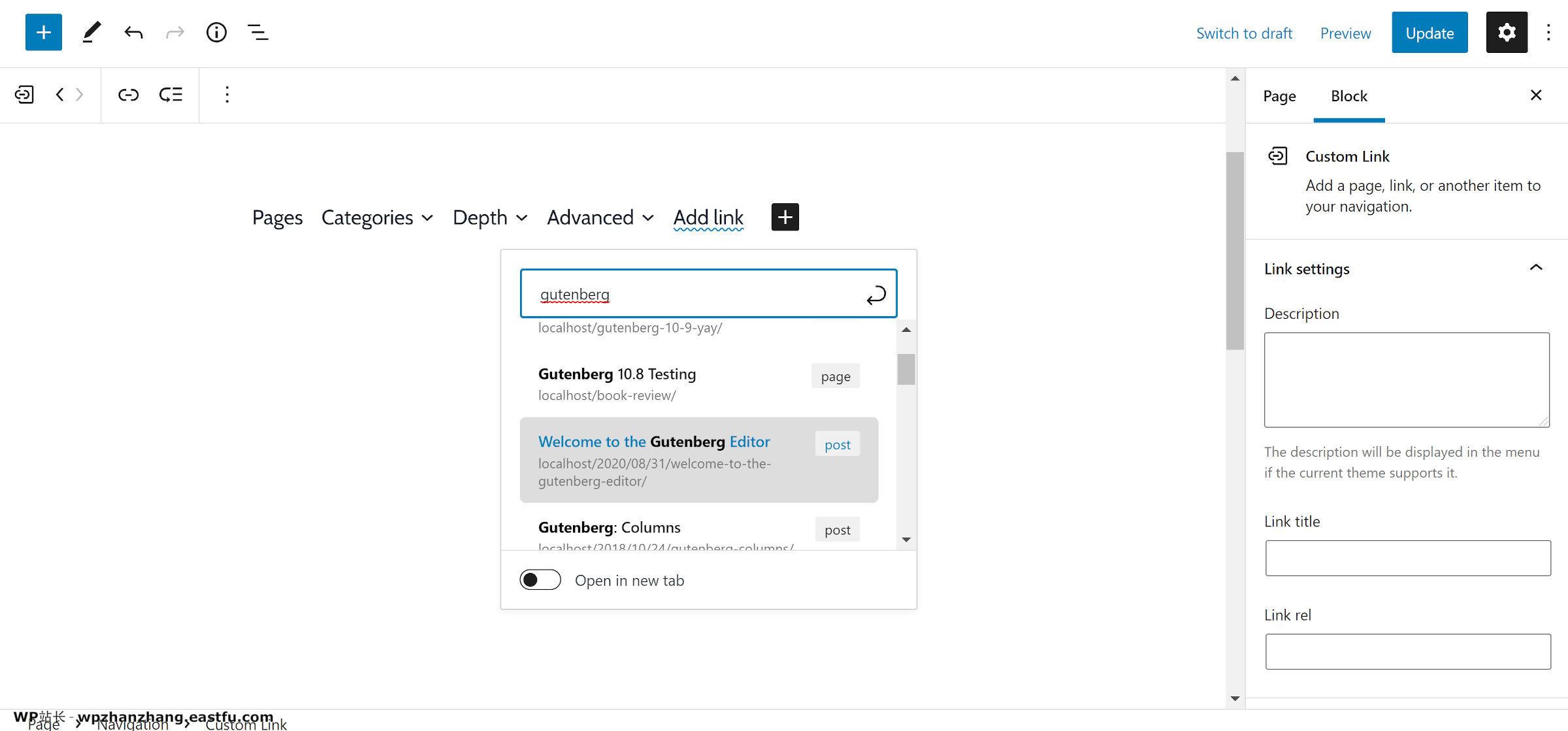
Task: Click the Link toolbar icon
Action: 129,95
